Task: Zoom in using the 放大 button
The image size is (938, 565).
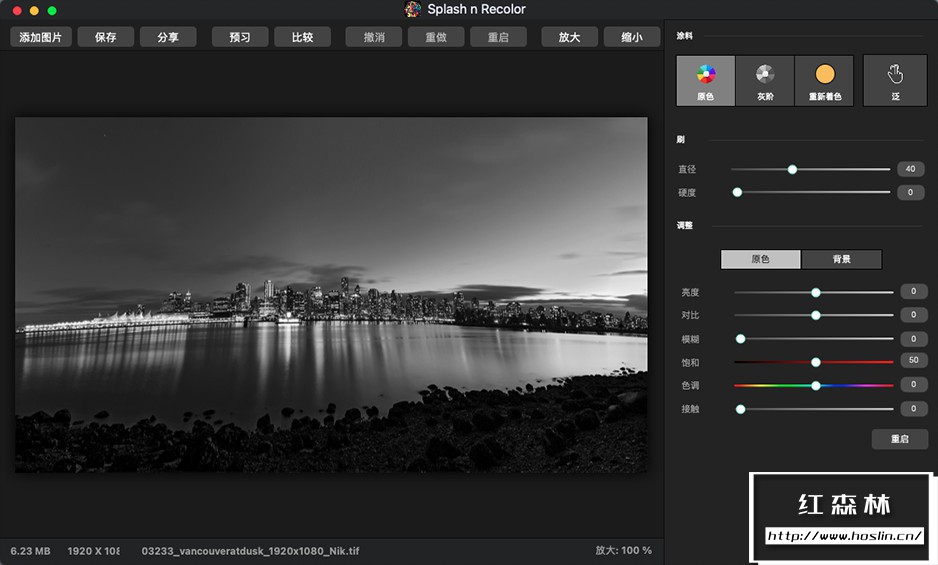Action: click(569, 37)
